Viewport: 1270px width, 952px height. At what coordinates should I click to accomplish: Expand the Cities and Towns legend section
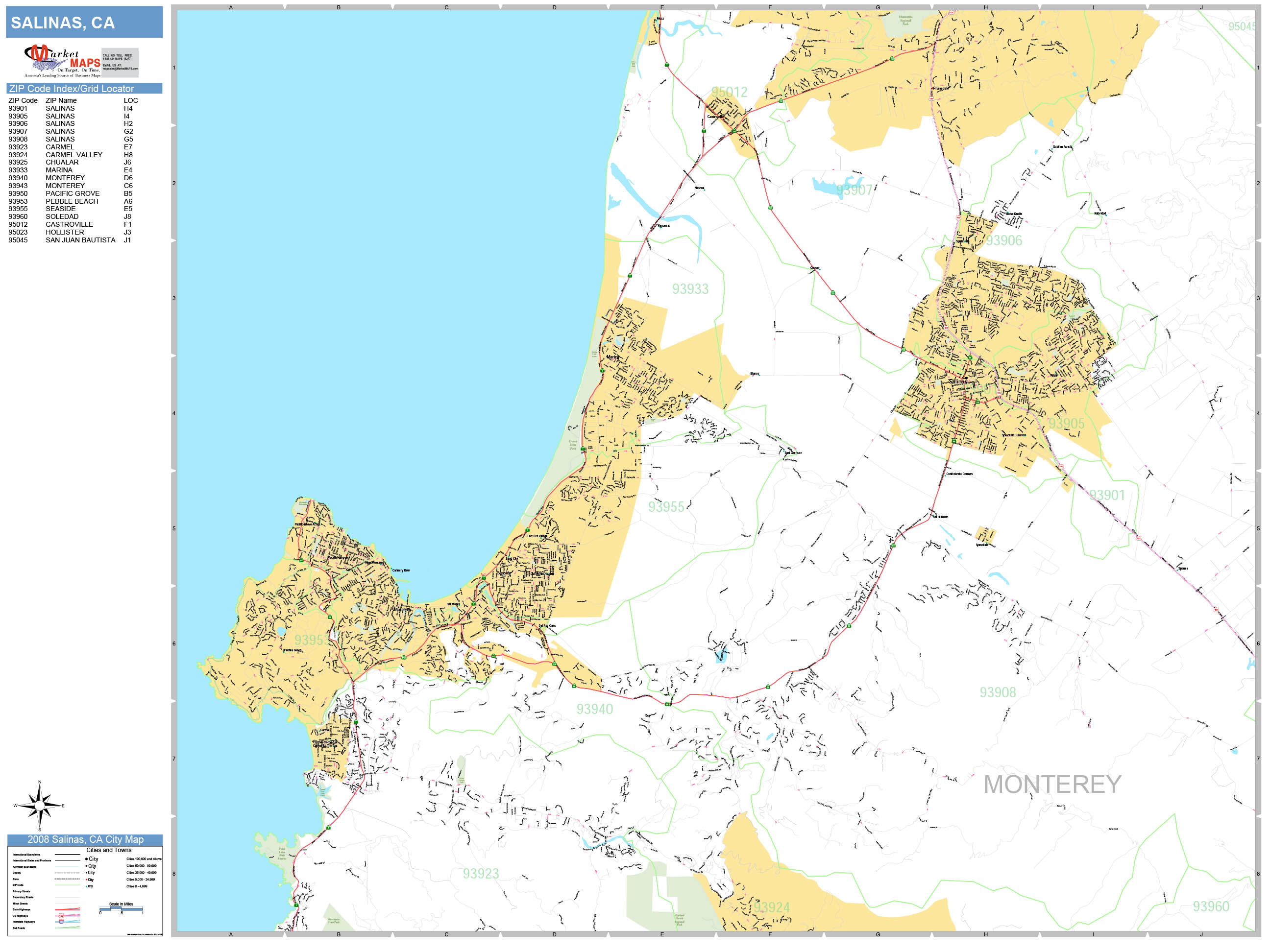[110, 851]
